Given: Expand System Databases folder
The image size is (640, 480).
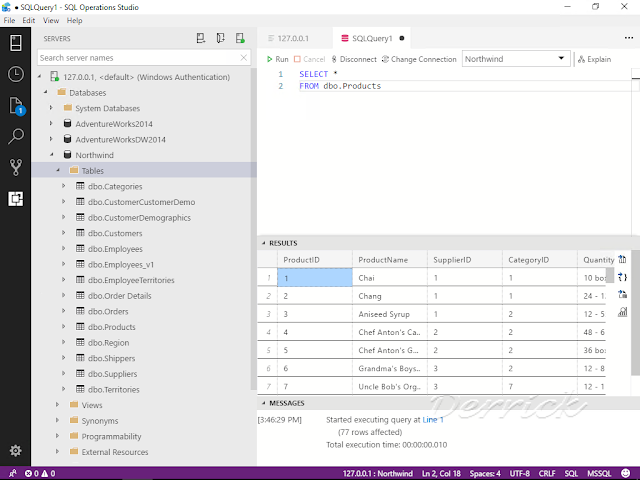Looking at the screenshot, I should click(x=51, y=108).
